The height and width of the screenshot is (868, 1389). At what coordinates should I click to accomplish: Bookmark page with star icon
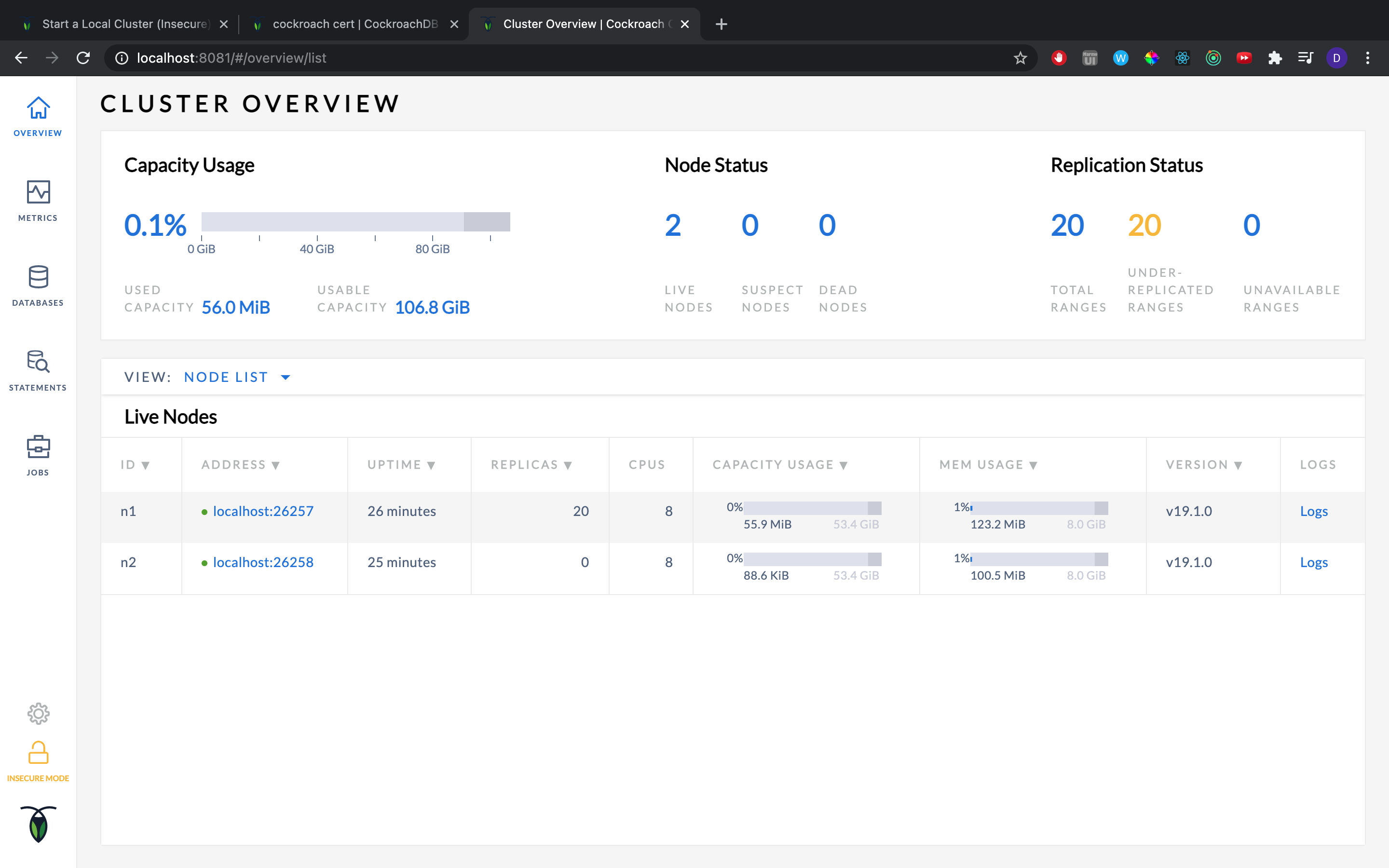coord(1020,58)
